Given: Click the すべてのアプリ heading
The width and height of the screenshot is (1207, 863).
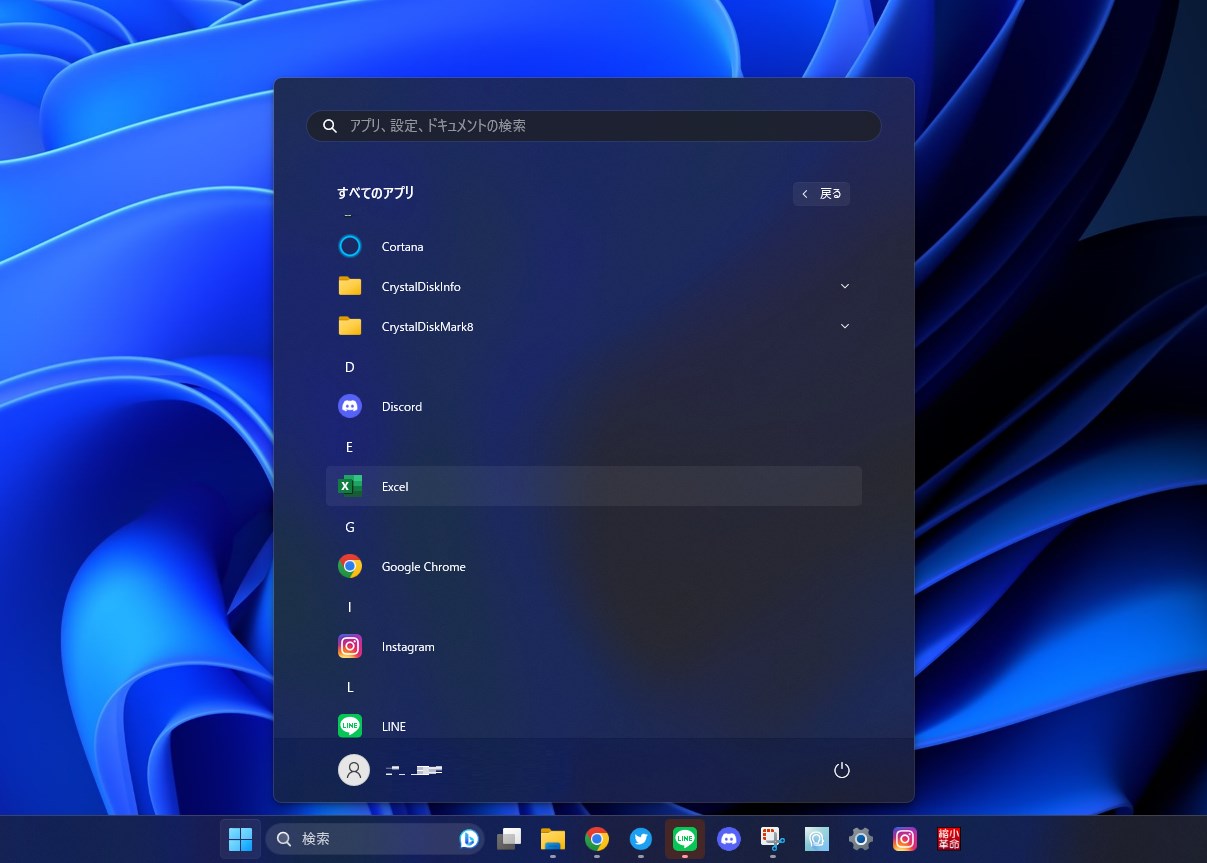Looking at the screenshot, I should [x=375, y=192].
